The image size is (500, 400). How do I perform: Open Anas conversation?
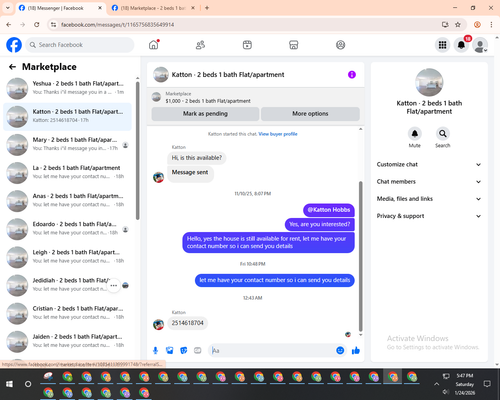click(x=67, y=201)
